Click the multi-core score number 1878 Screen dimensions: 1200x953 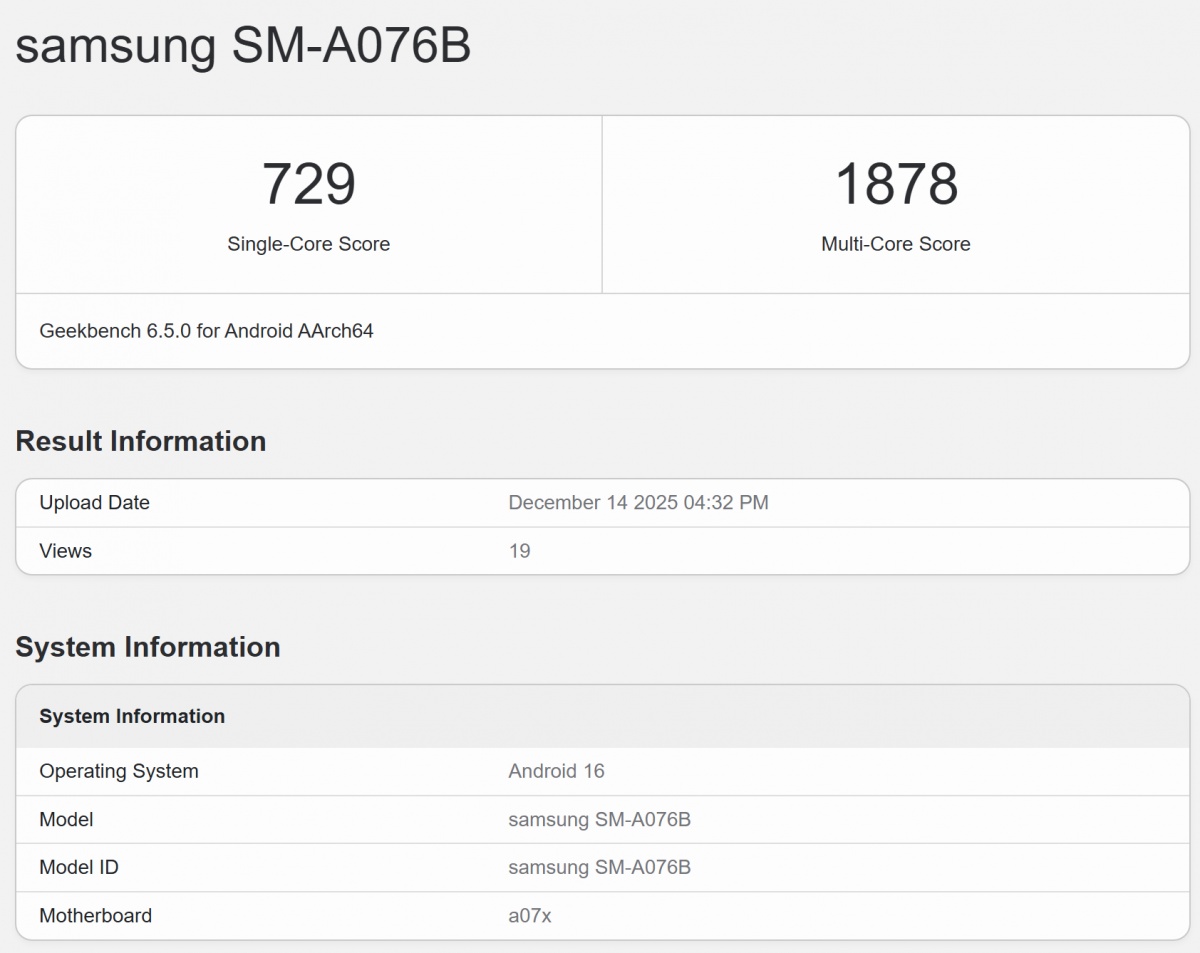tap(896, 184)
